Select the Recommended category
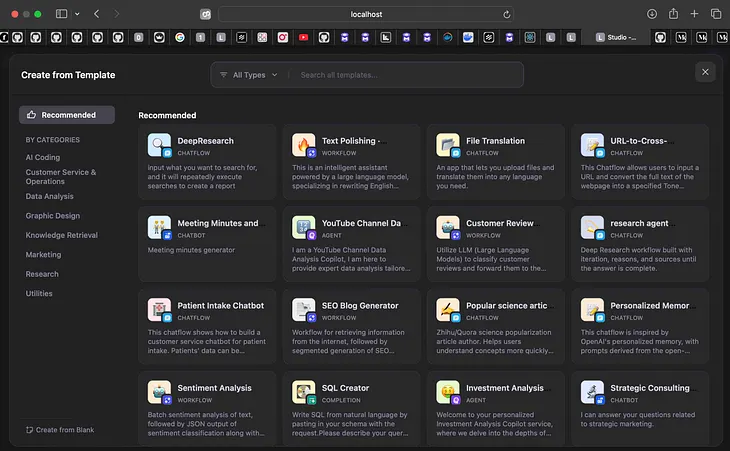Image resolution: width=730 pixels, height=451 pixels. click(x=67, y=114)
